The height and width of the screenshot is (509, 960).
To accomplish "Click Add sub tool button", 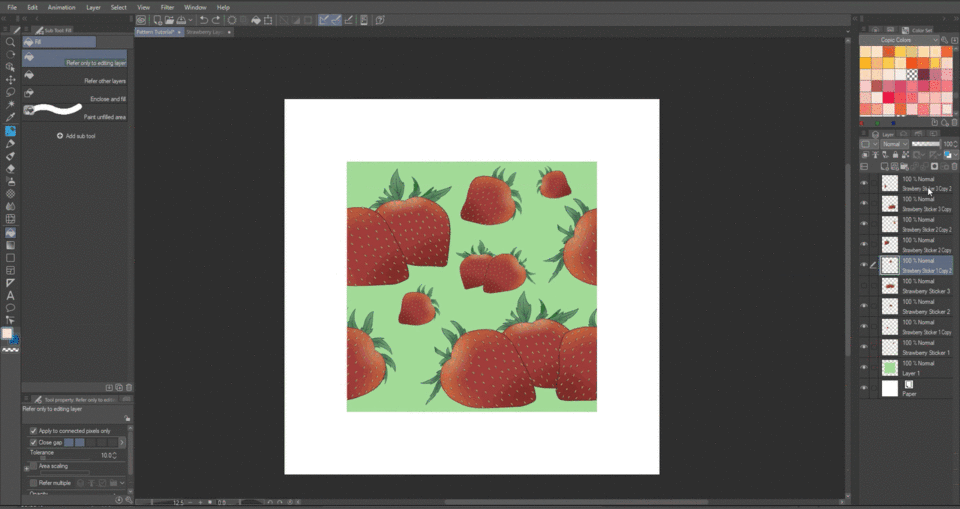I will [77, 136].
